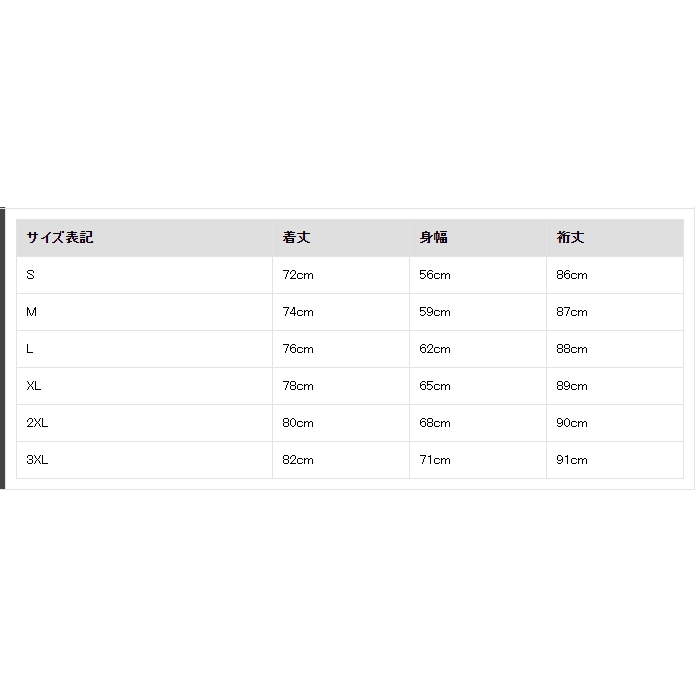Click the 56cm body width cell
Screen dimensions: 697x697
pyautogui.click(x=435, y=275)
